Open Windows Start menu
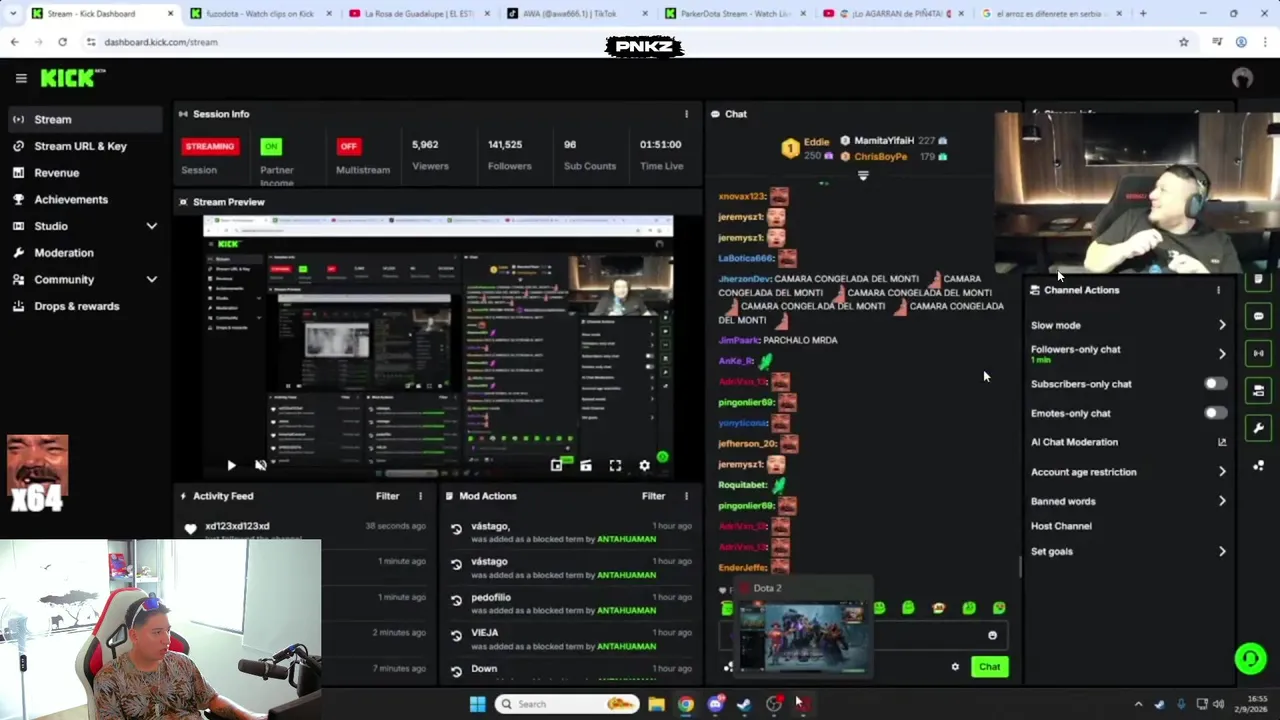 click(477, 704)
